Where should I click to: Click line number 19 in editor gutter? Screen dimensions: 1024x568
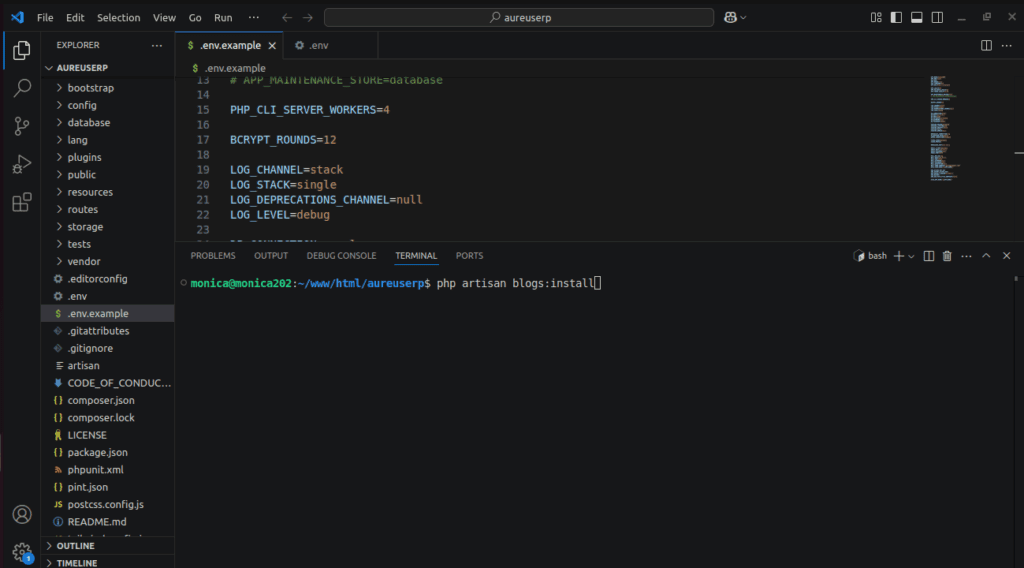point(203,170)
